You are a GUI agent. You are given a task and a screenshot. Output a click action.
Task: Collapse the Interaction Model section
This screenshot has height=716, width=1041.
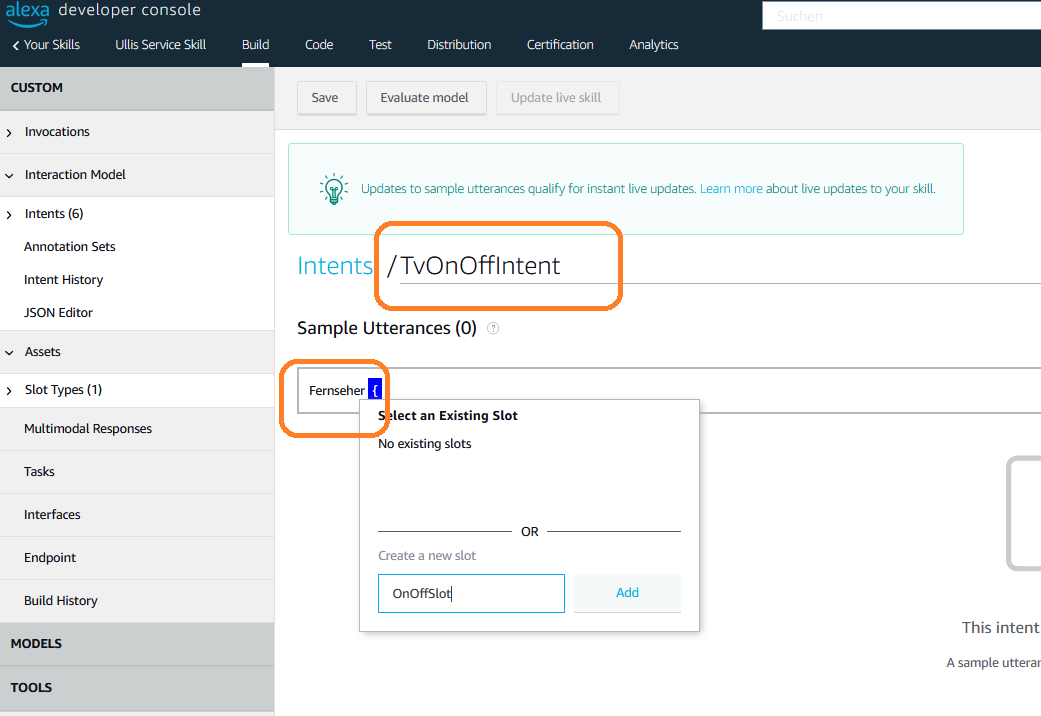9,175
